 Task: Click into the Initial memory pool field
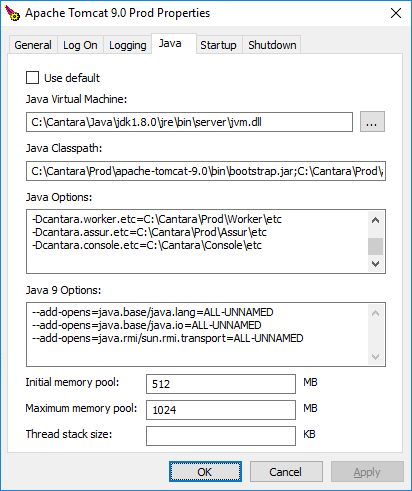(x=221, y=384)
